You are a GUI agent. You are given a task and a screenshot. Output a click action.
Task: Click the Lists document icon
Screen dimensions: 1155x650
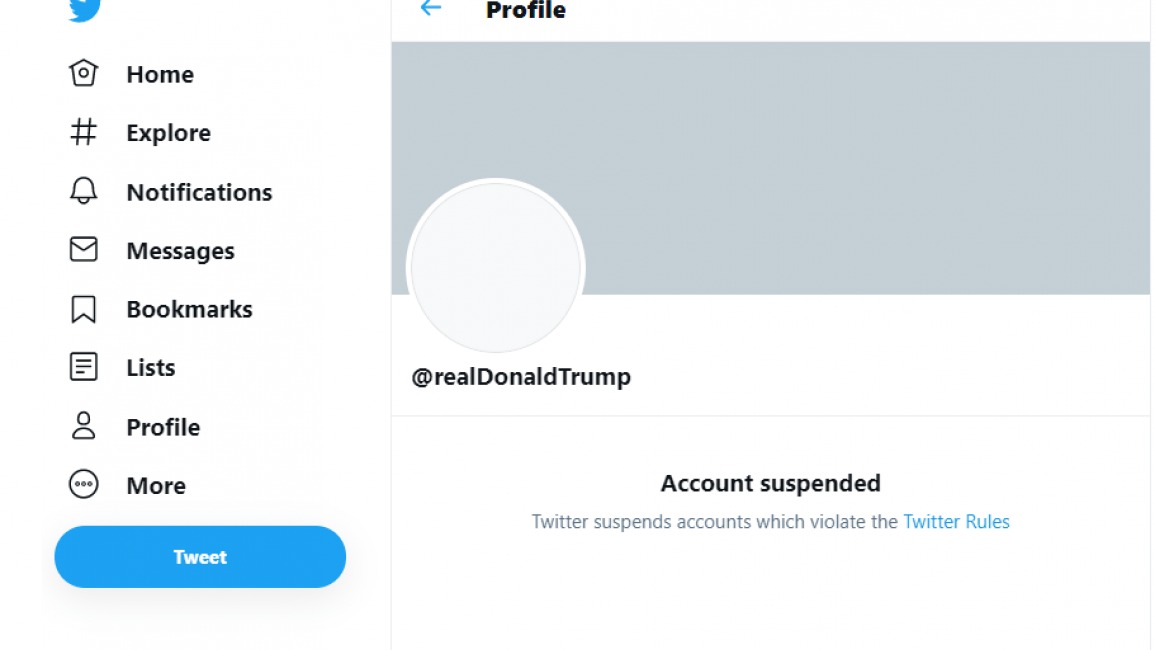[x=83, y=367]
